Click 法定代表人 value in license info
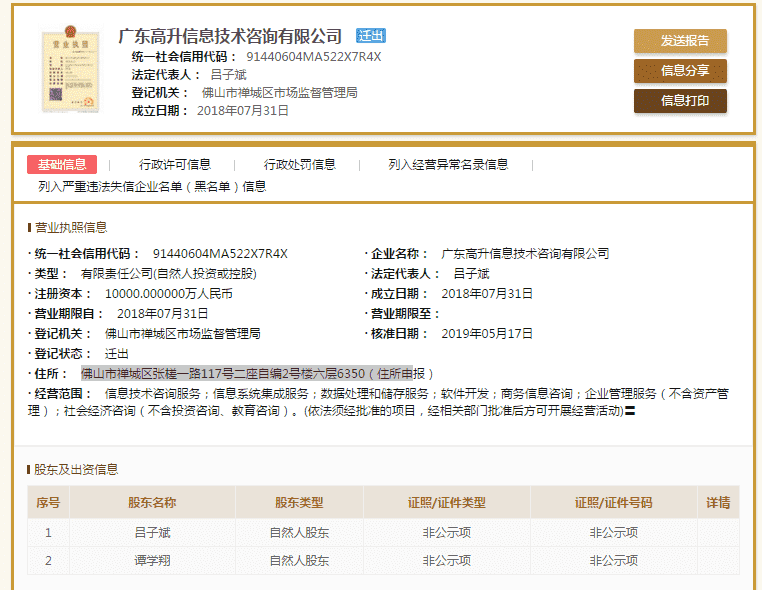This screenshot has height=590, width=762. point(471,274)
